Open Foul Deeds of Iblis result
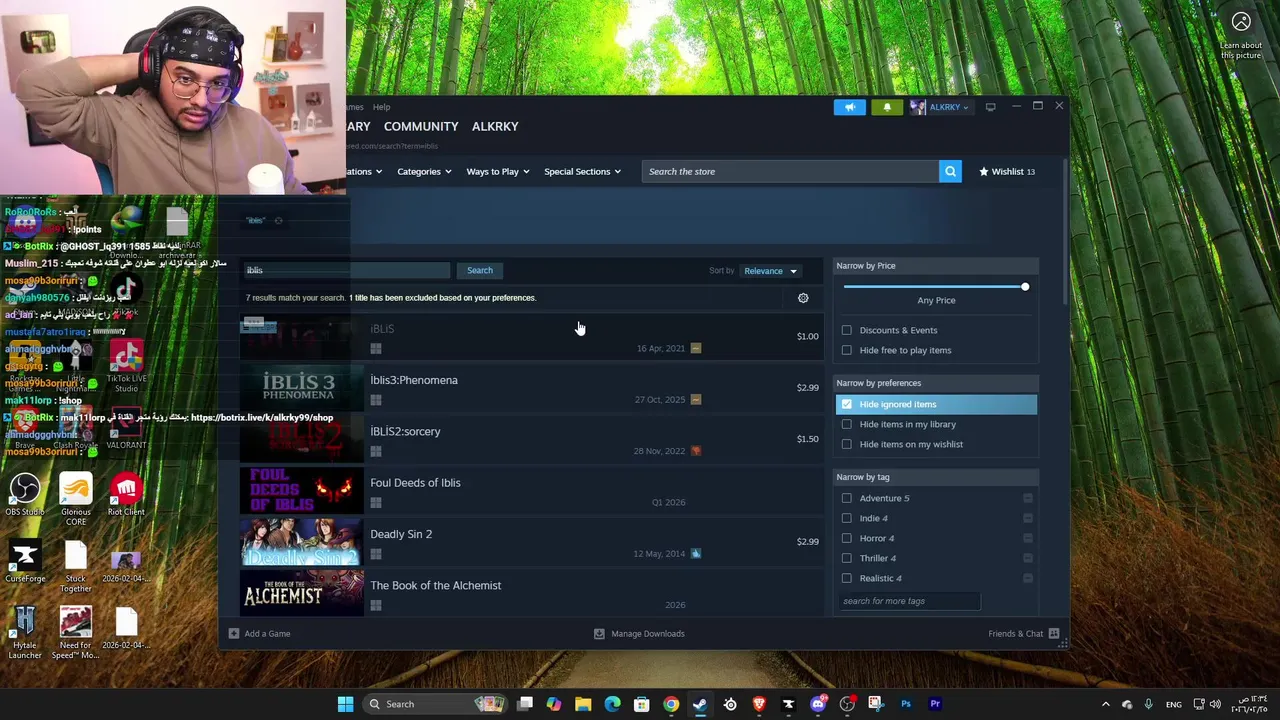This screenshot has width=1280, height=720. pyautogui.click(x=532, y=490)
